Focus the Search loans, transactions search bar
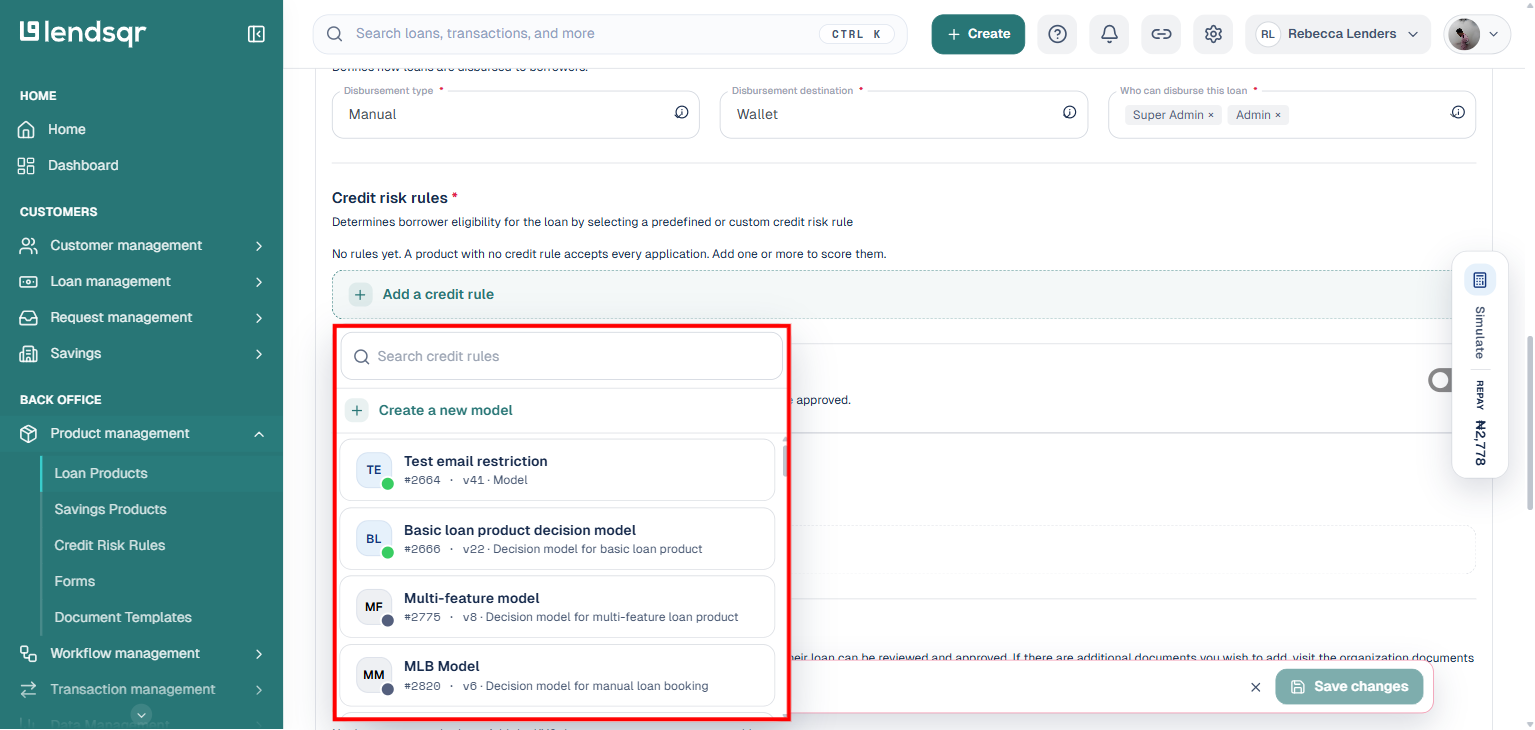The width and height of the screenshot is (1535, 730). pos(610,34)
